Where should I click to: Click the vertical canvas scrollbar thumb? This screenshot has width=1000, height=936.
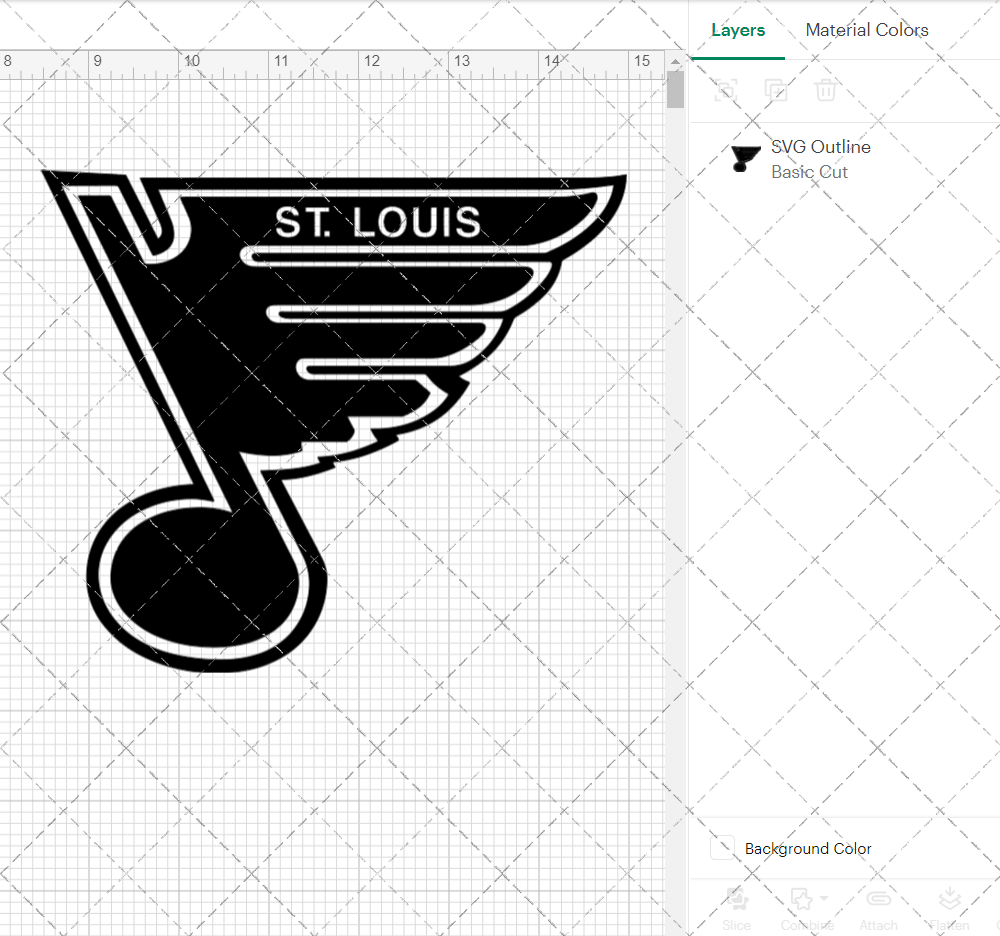(x=675, y=90)
